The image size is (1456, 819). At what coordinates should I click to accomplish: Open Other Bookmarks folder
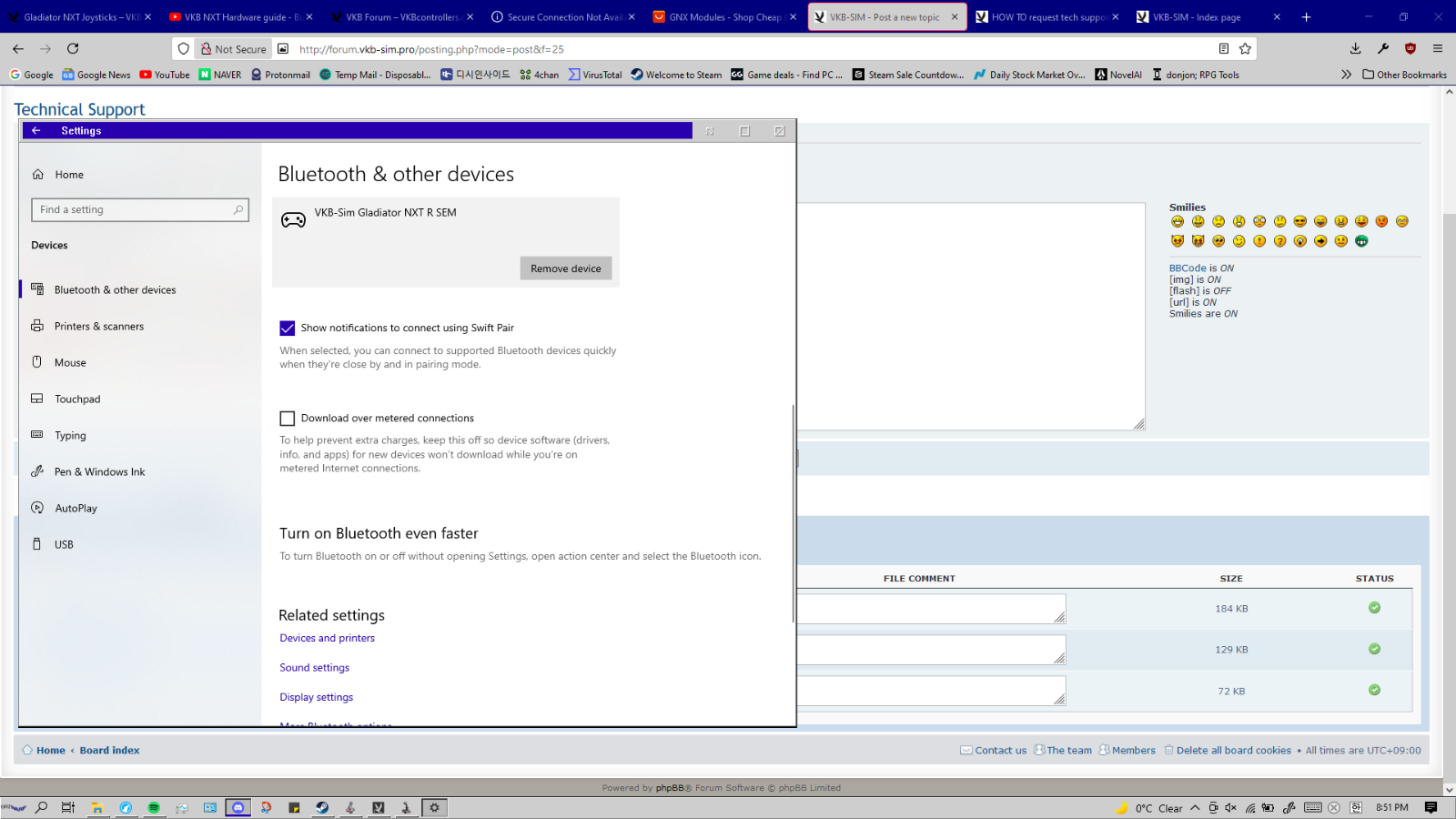click(x=1404, y=75)
